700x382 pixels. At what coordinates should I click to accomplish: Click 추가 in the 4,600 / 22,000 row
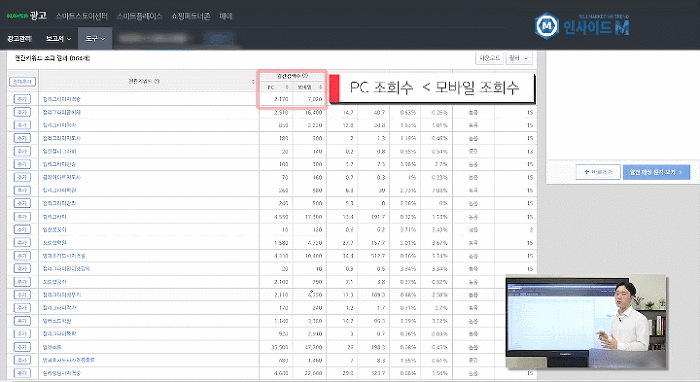tap(22, 373)
